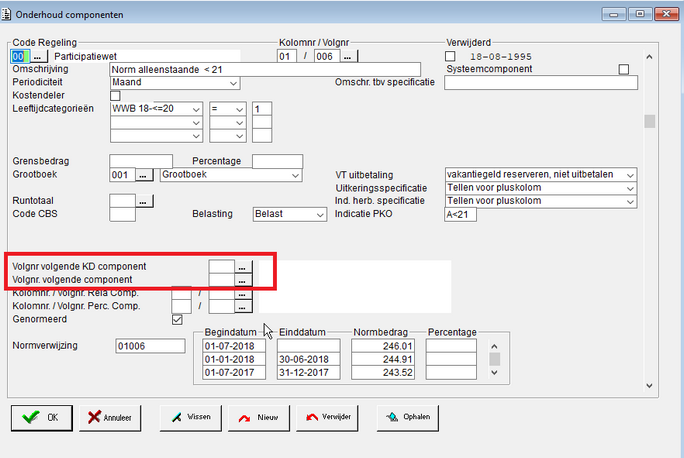Open second empty Leeftijdcategorieën dropdown
Viewport: 684px width, 458px height.
[x=156, y=123]
